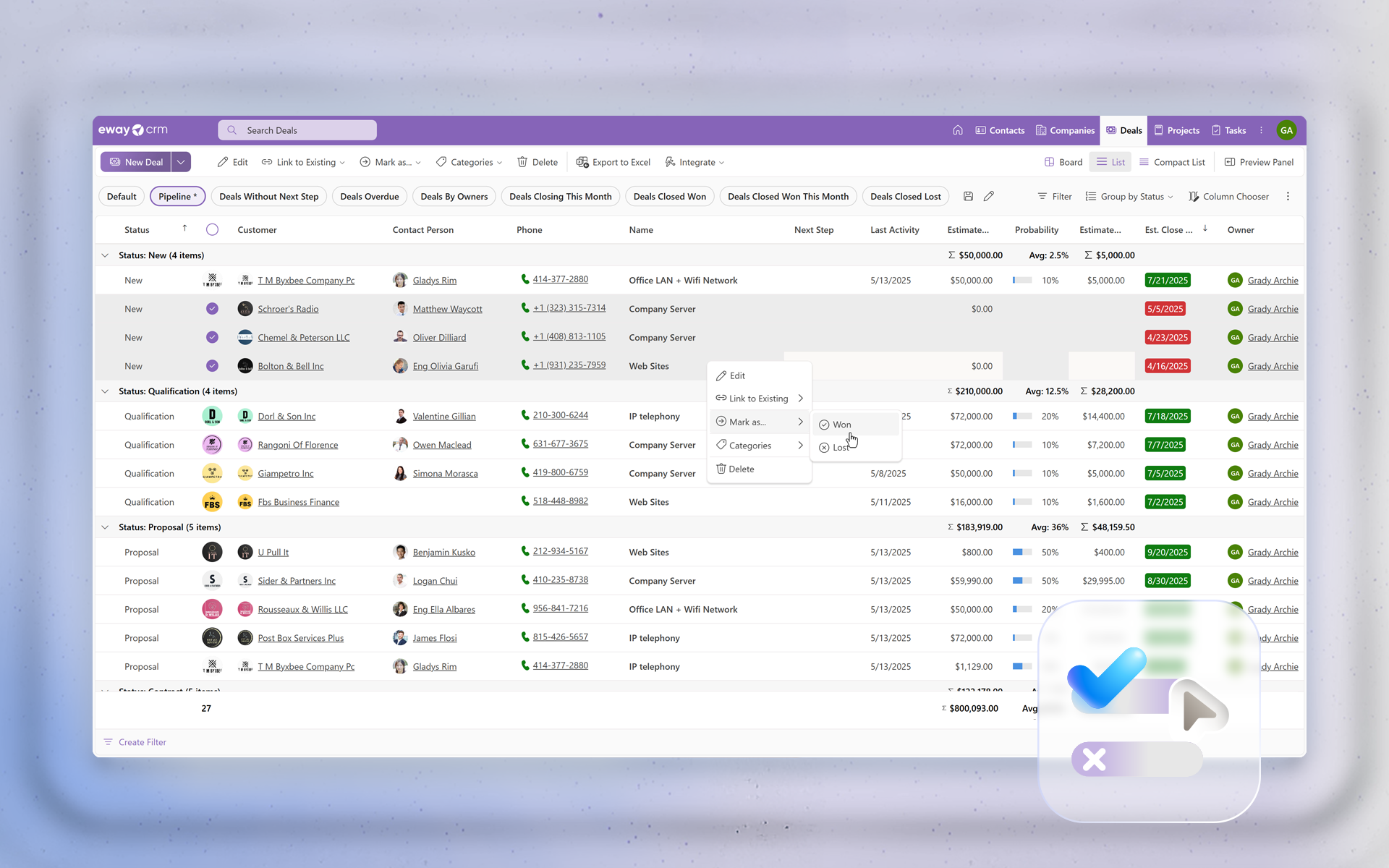Open the view bar three-dot menu

(x=1288, y=196)
